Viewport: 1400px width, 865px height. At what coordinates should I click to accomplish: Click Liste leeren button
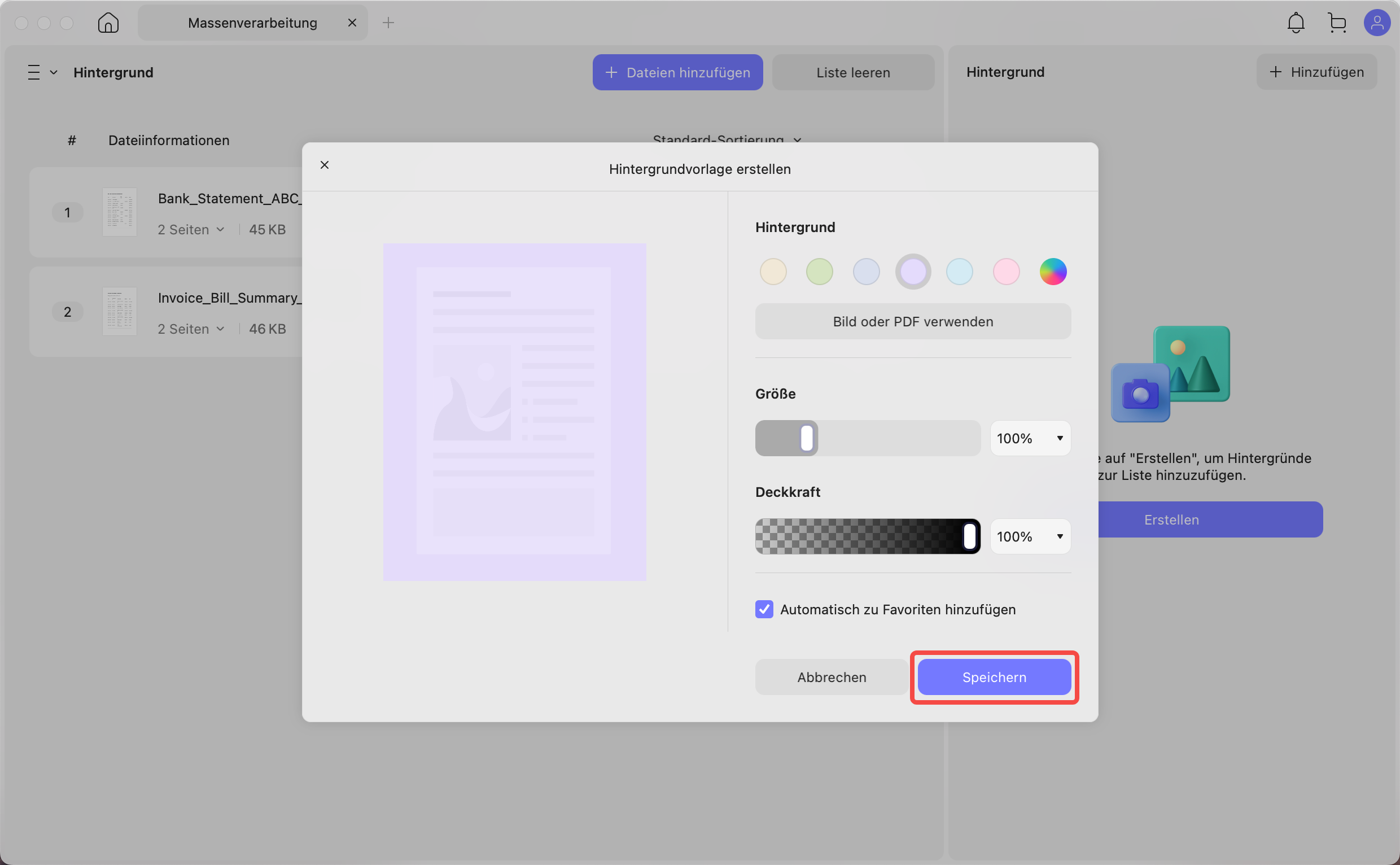click(852, 73)
